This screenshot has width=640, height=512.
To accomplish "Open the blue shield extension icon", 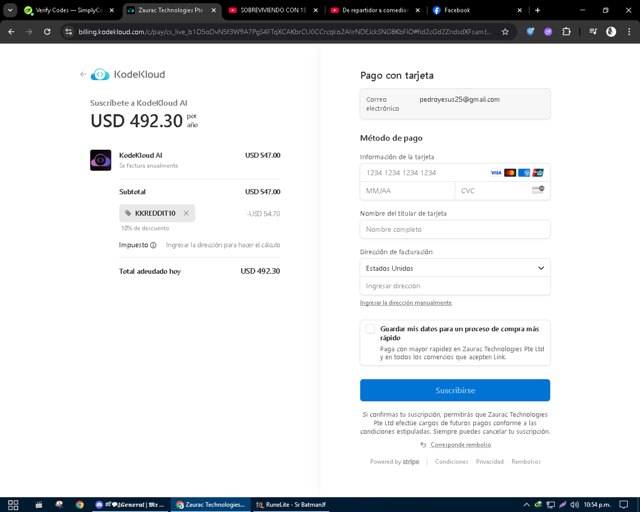I will (530, 31).
